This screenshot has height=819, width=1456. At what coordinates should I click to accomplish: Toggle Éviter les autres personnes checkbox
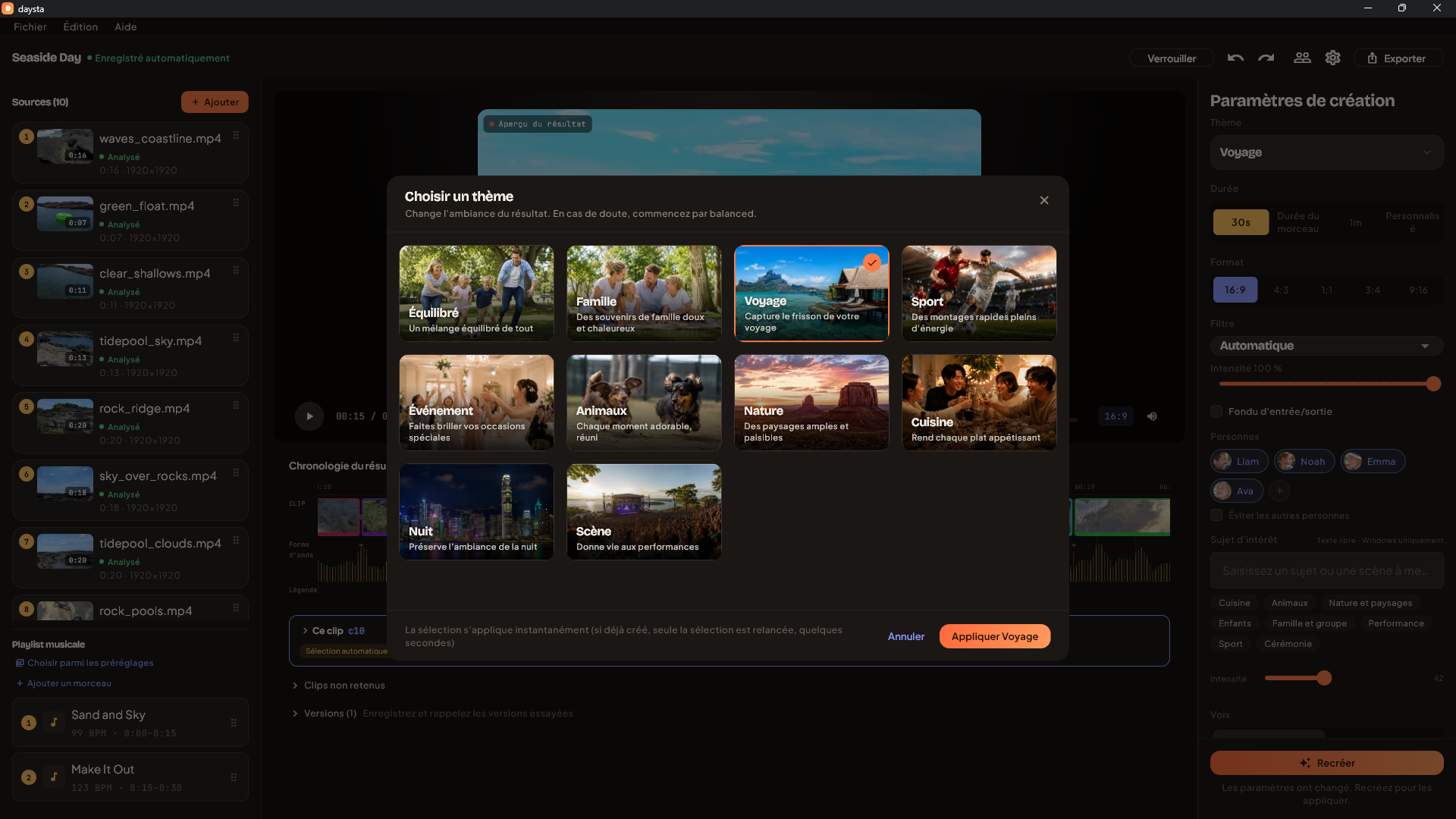pyautogui.click(x=1216, y=515)
